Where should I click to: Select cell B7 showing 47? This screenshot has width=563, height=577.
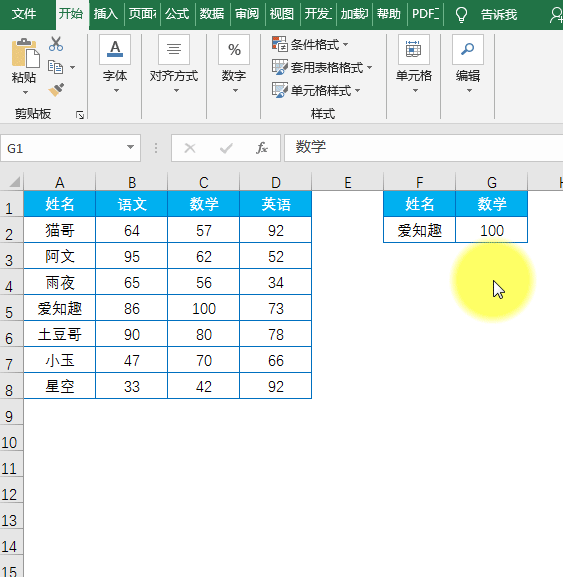click(131, 360)
